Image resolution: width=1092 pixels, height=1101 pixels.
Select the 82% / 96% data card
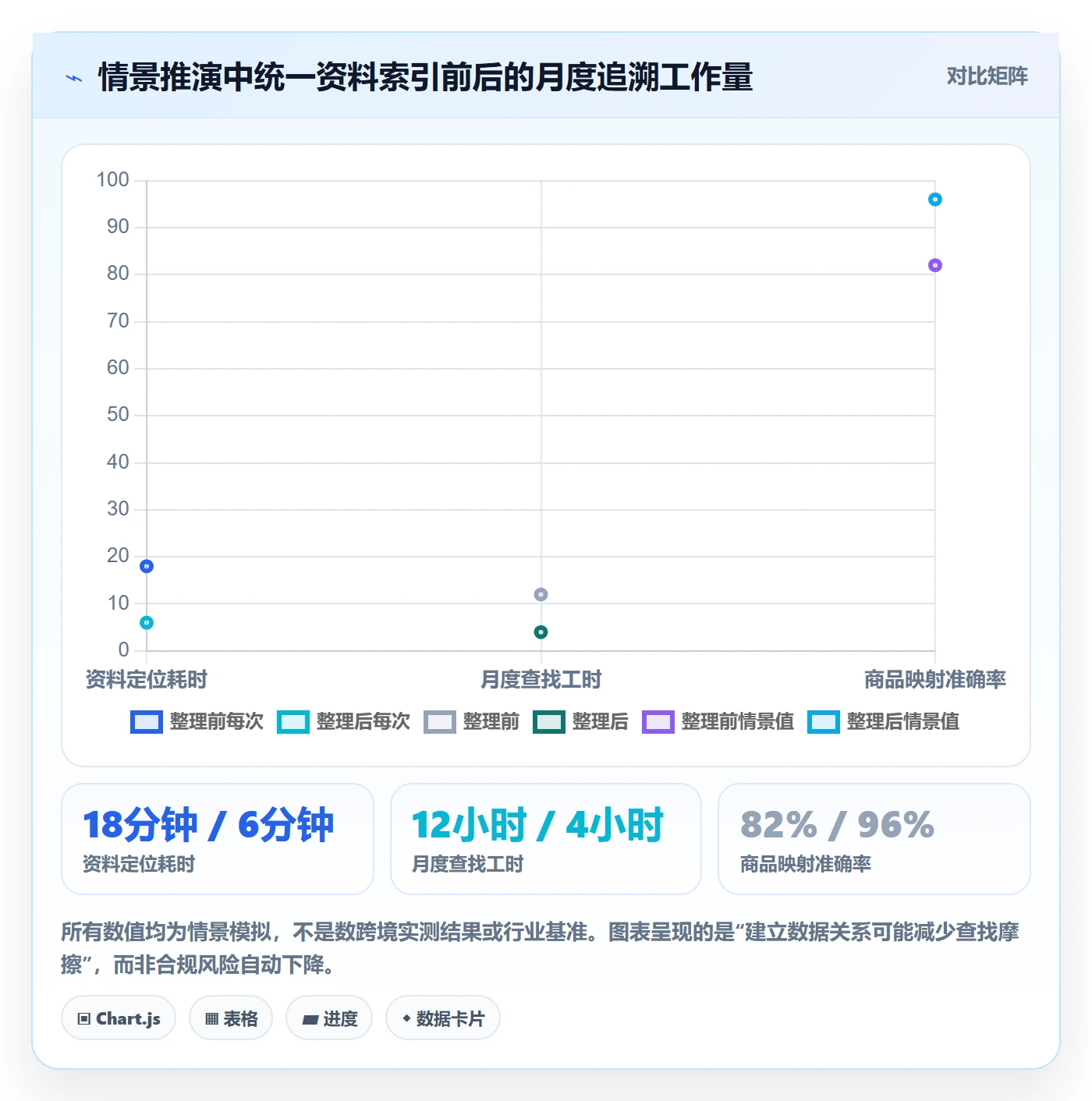click(x=874, y=839)
